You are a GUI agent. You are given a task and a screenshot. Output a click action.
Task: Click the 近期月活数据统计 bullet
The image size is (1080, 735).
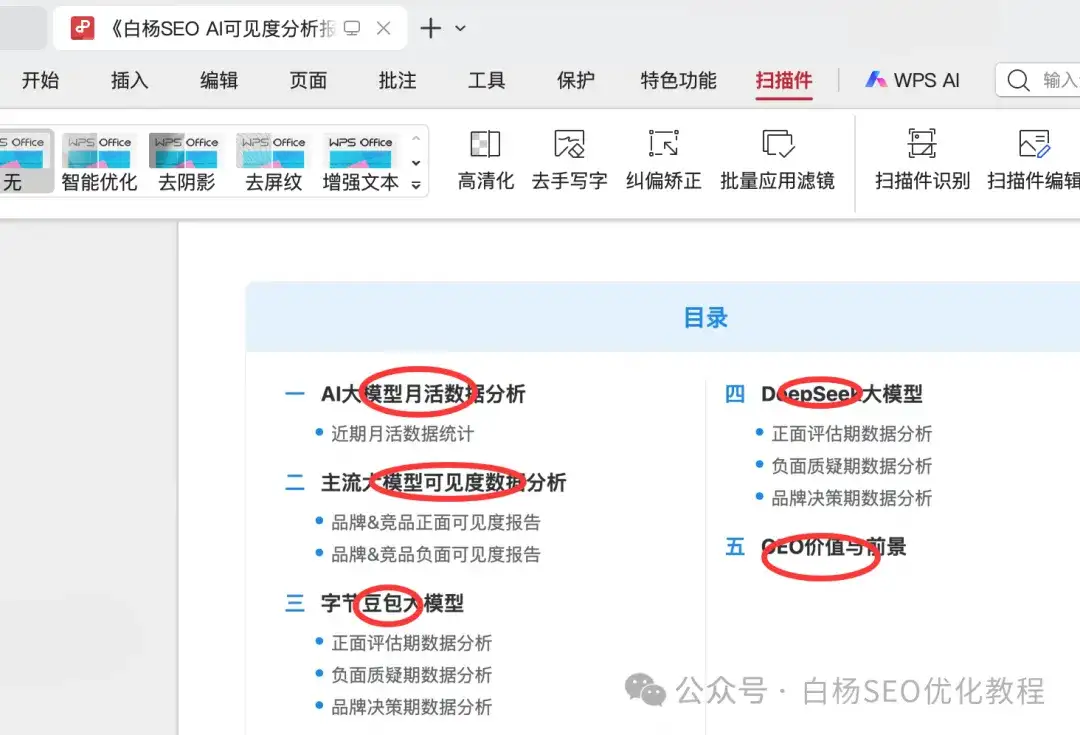coord(402,433)
